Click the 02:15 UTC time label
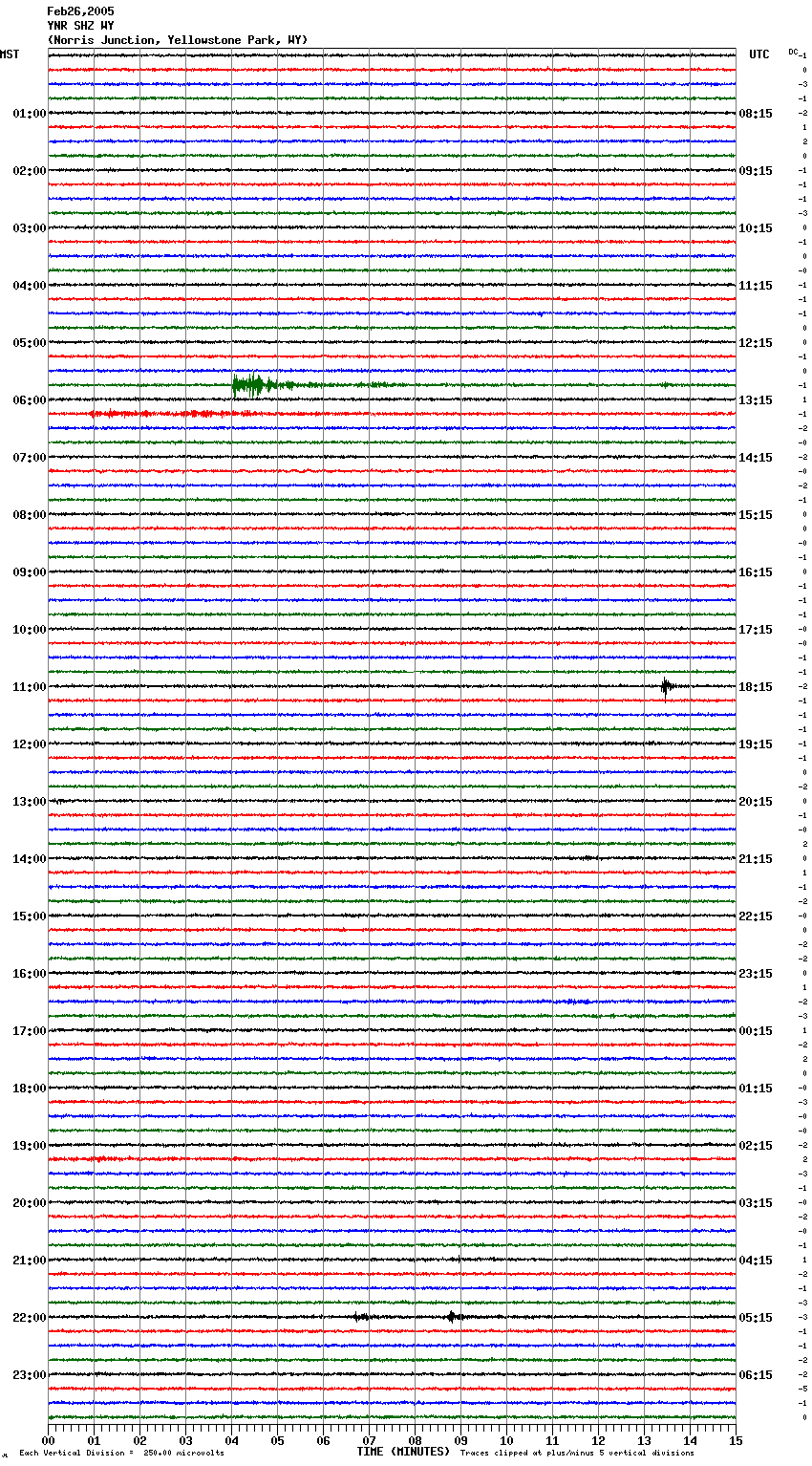The width and height of the screenshot is (812, 1466). pyautogui.click(x=756, y=1146)
